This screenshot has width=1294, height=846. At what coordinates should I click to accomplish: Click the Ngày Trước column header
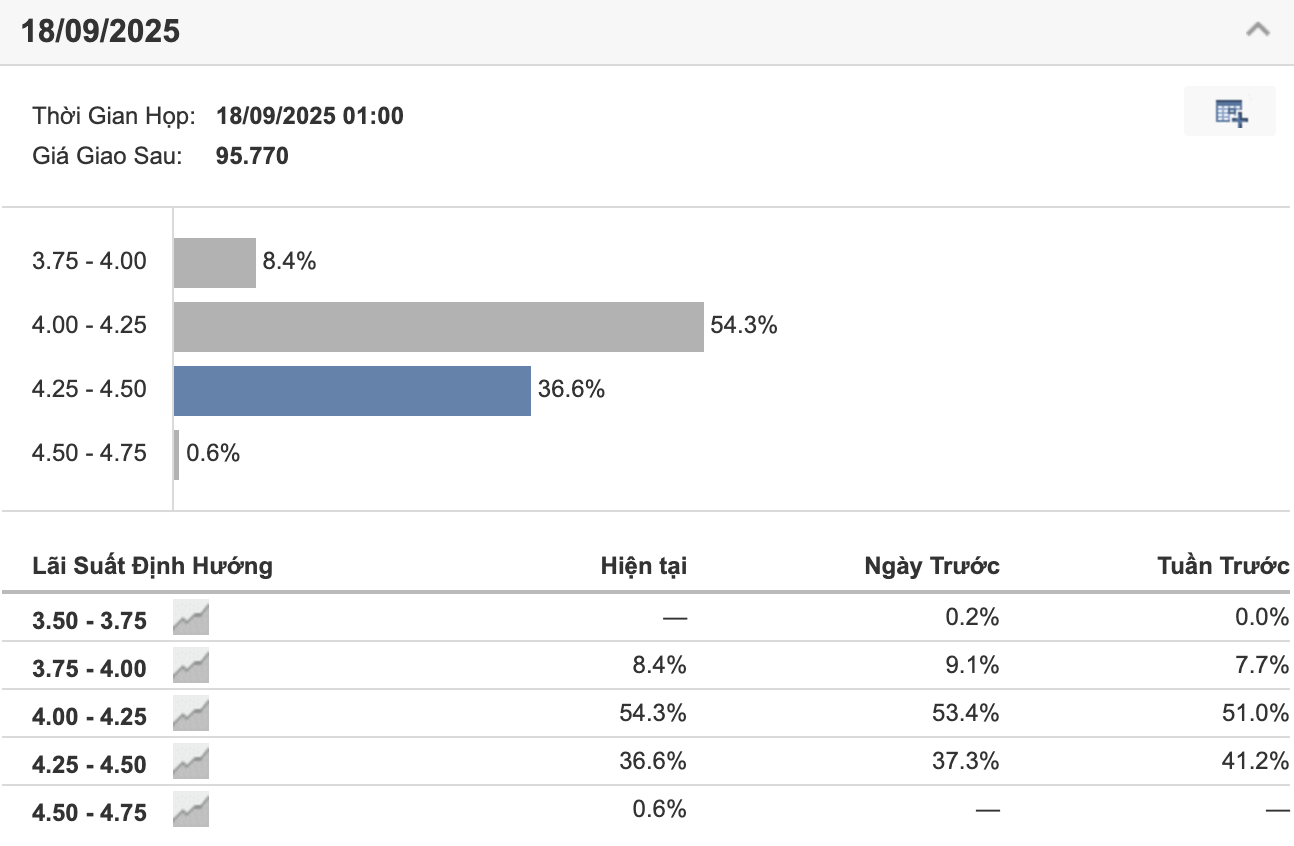coord(932,566)
